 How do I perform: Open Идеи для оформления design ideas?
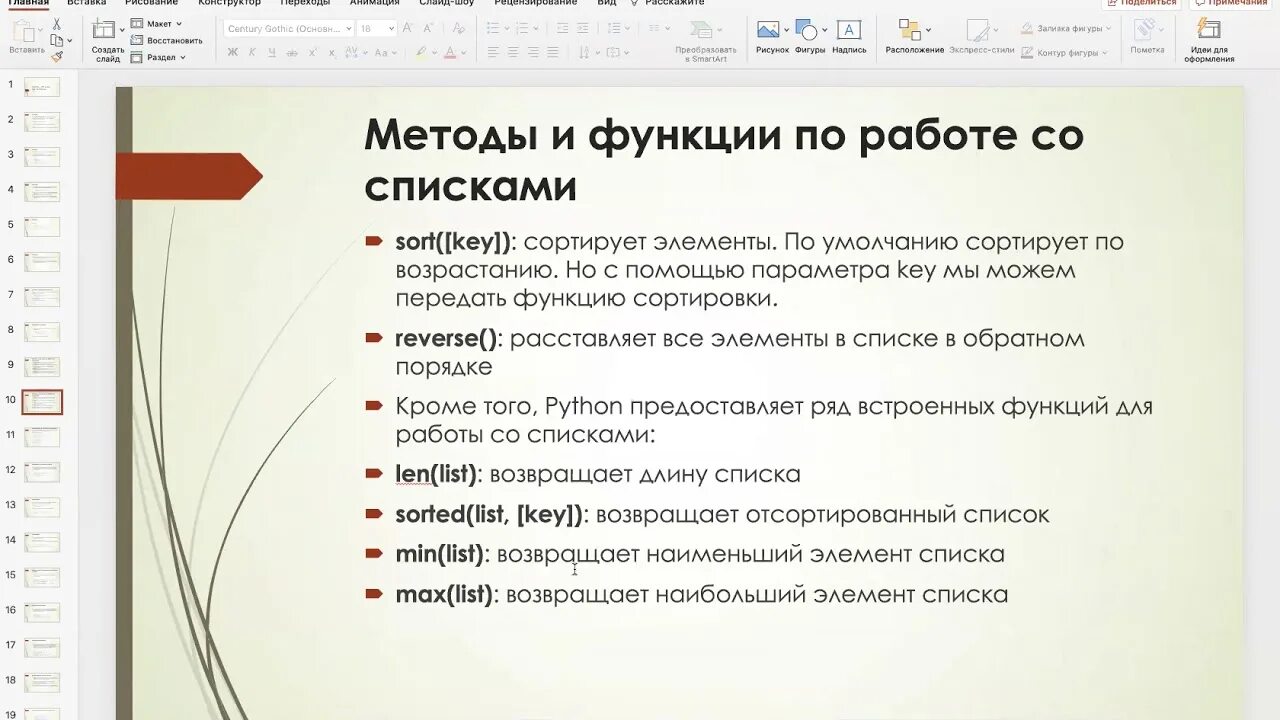coord(1209,30)
